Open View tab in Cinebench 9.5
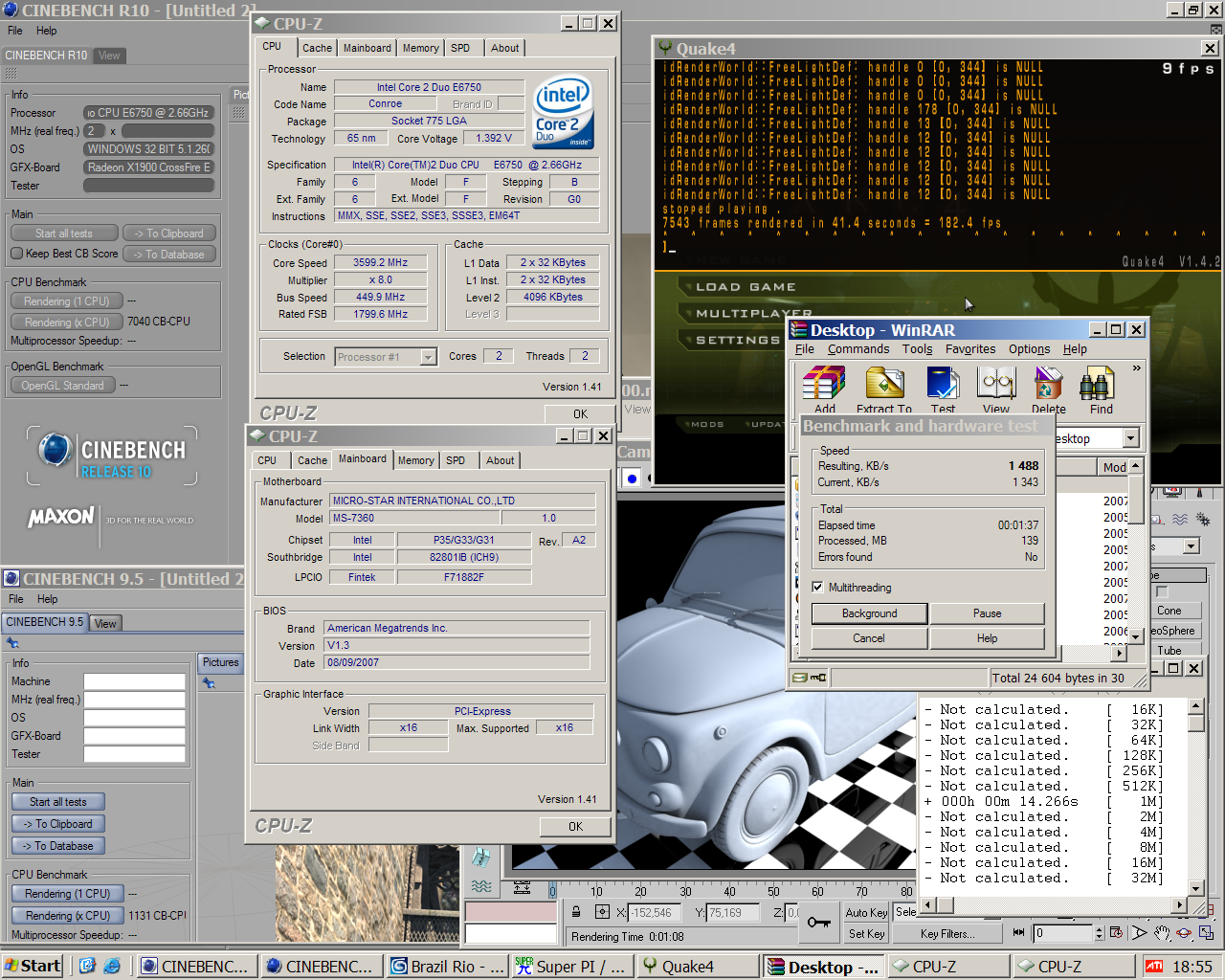Viewport: 1225px width, 980px height. coord(105,623)
